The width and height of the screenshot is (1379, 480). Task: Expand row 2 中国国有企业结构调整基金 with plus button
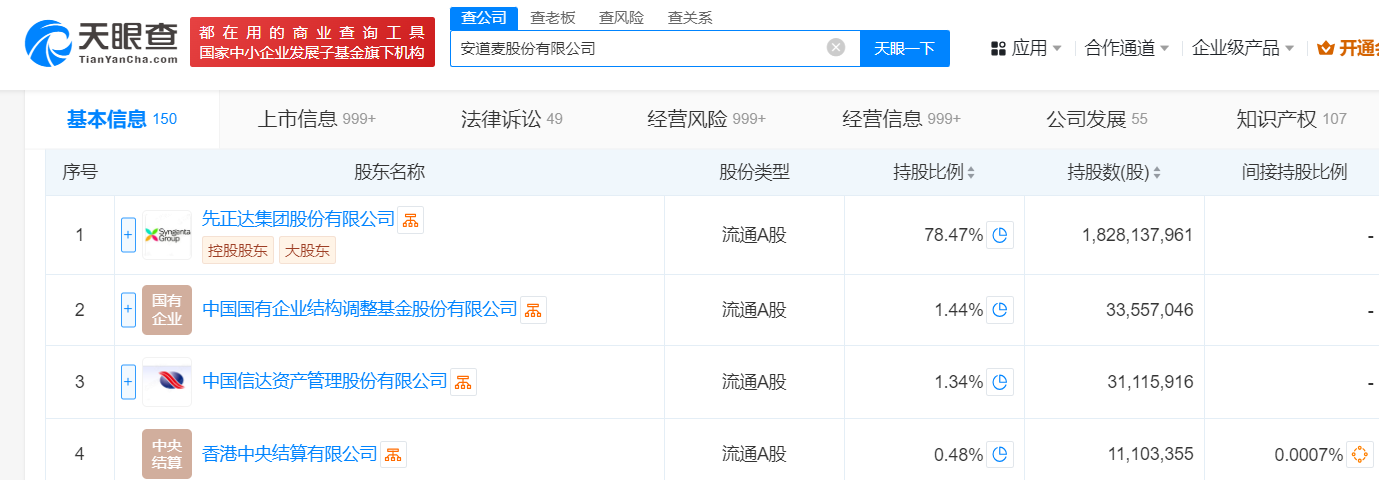pos(128,310)
